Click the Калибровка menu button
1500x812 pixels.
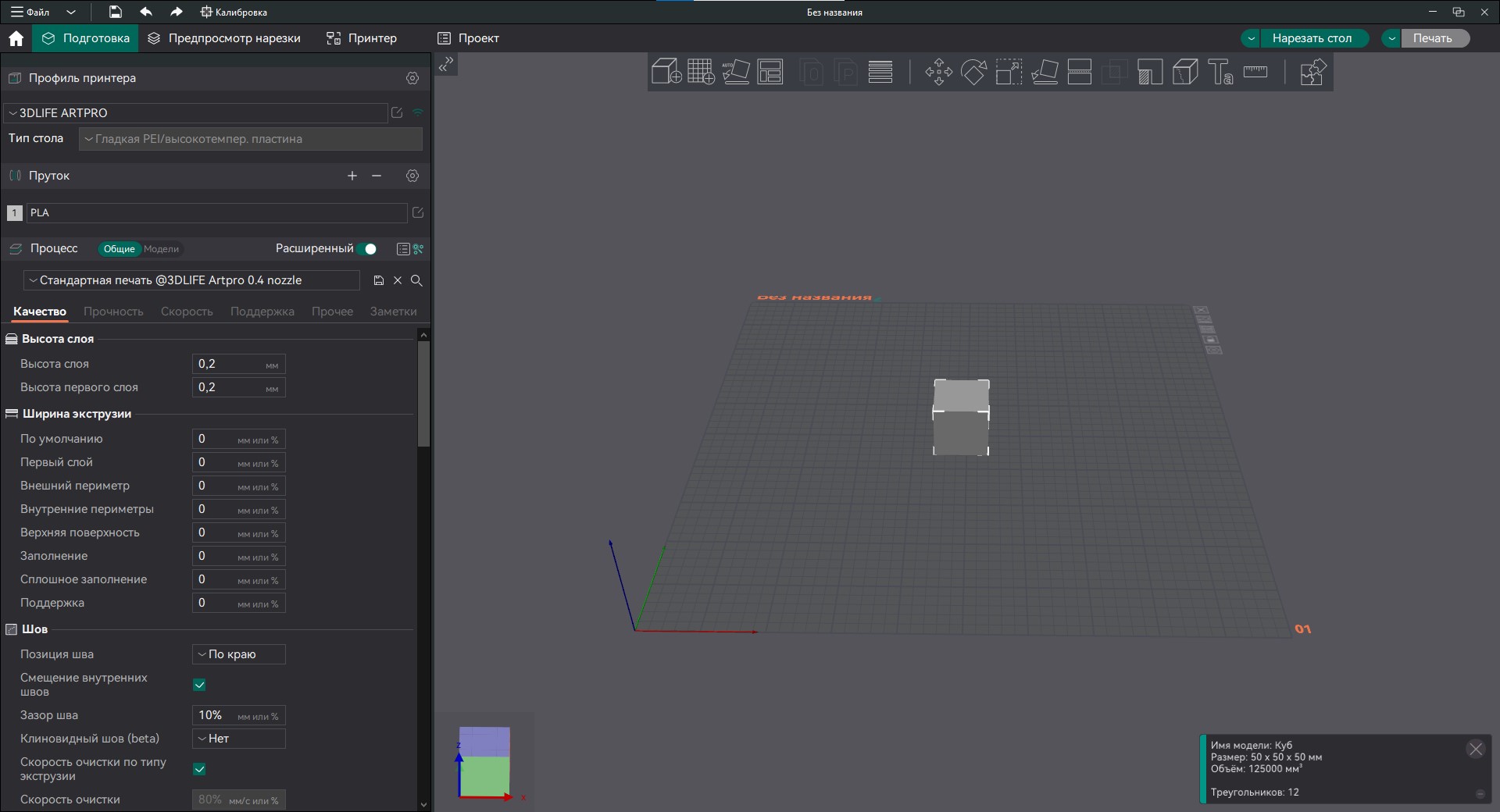pos(234,12)
